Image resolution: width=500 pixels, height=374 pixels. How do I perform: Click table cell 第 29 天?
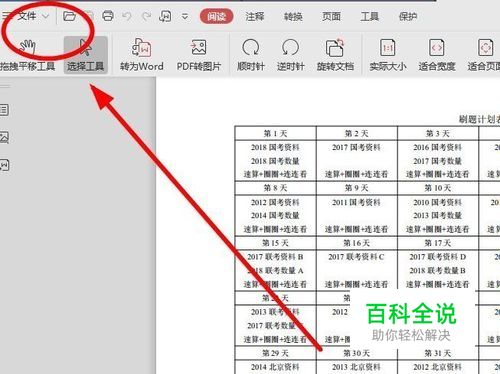pyautogui.click(x=275, y=353)
